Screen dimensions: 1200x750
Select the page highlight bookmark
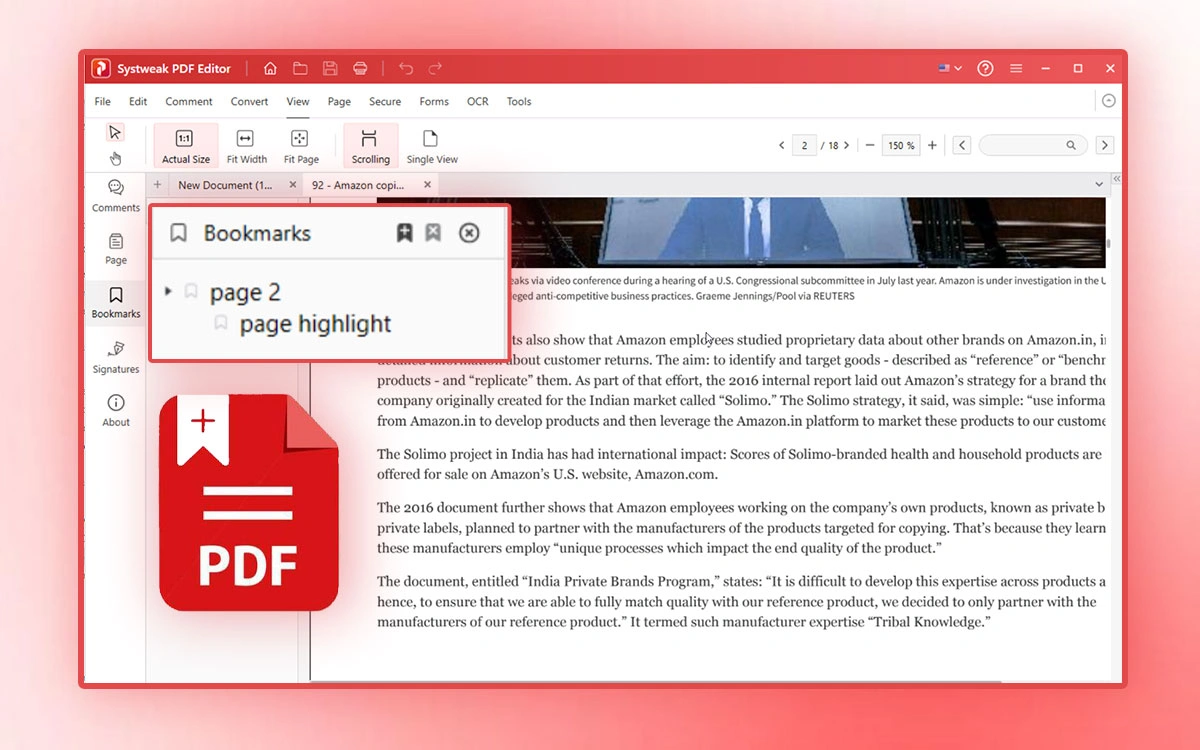pyautogui.click(x=315, y=324)
